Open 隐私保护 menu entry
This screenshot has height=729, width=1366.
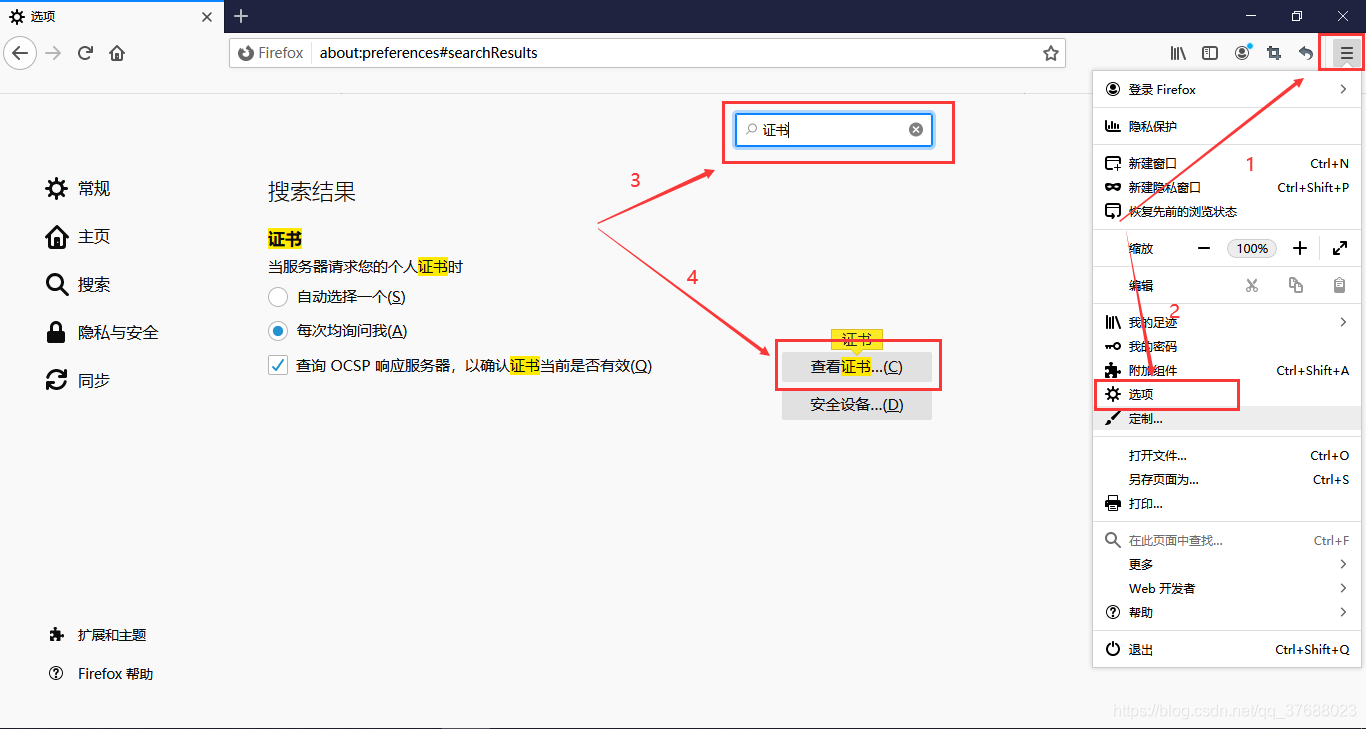1227,126
